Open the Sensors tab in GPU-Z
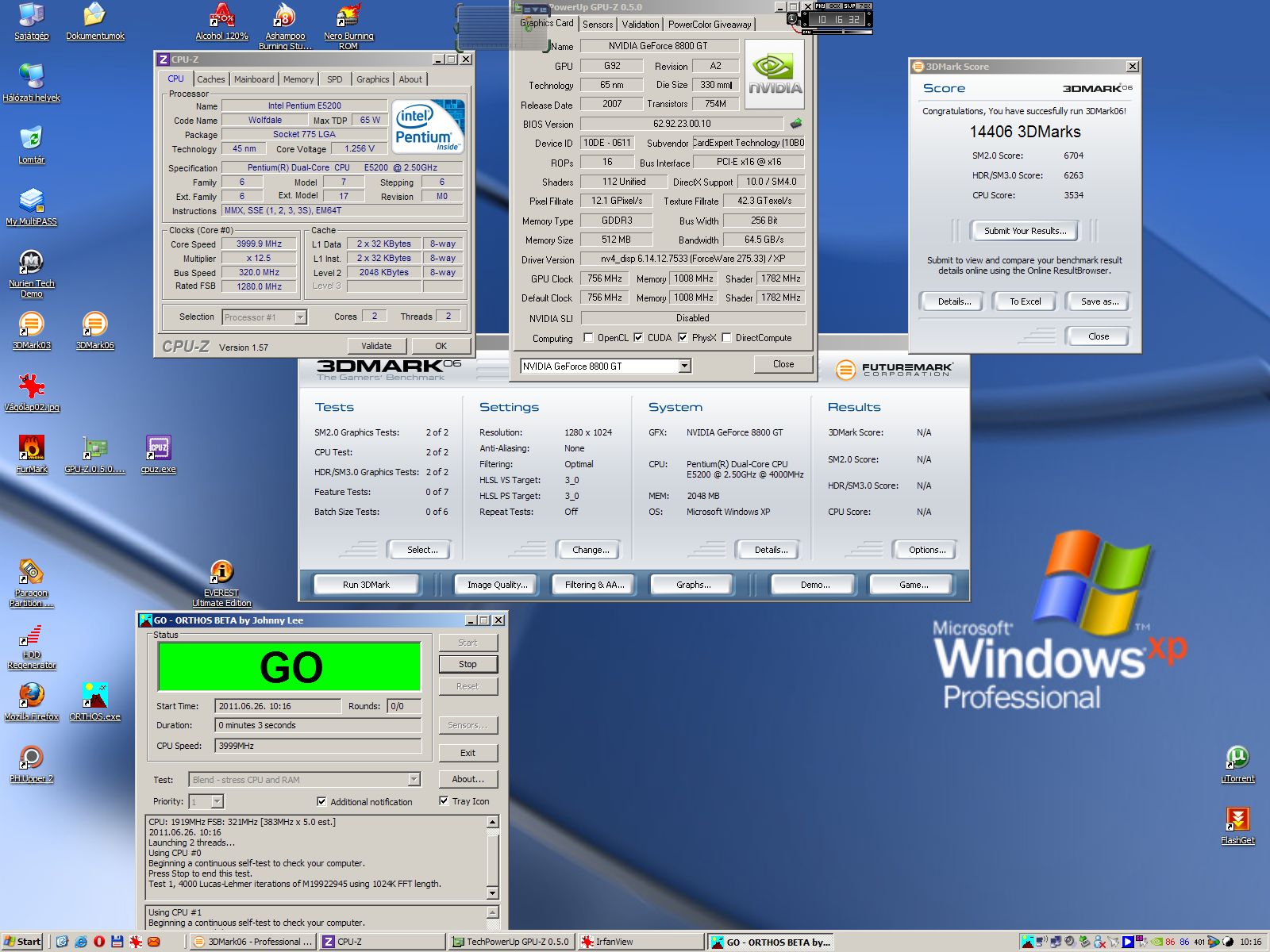Viewport: 1270px width, 952px height. click(x=598, y=25)
